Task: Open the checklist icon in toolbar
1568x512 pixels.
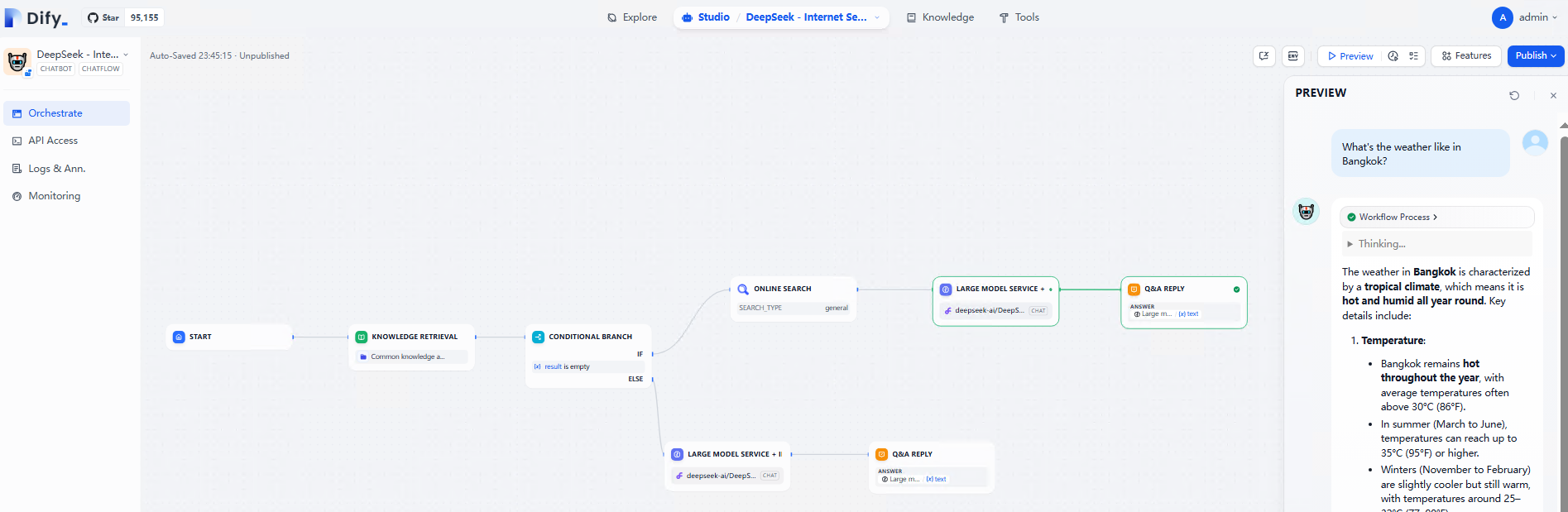Action: tap(1413, 56)
